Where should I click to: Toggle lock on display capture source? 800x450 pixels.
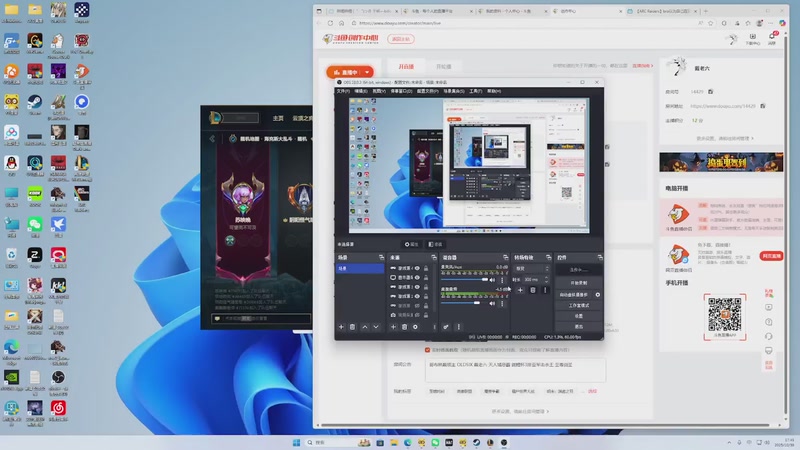[426, 278]
